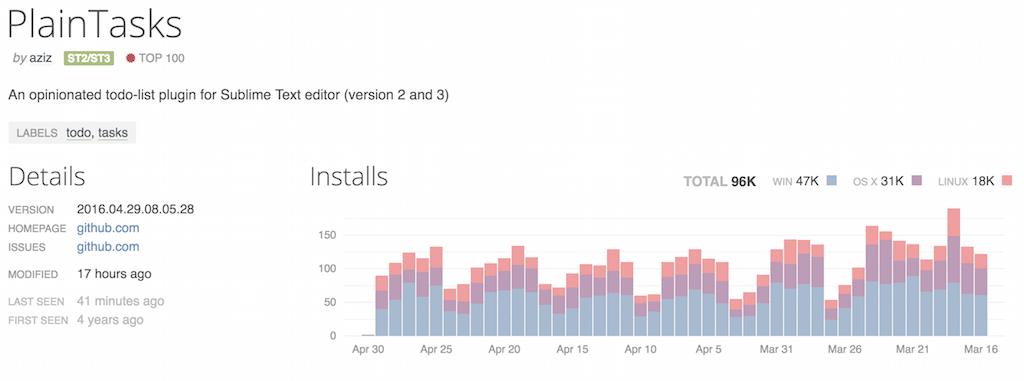Click the red LINUX legend swatch
Image resolution: width=1024 pixels, height=381 pixels.
click(x=1006, y=181)
